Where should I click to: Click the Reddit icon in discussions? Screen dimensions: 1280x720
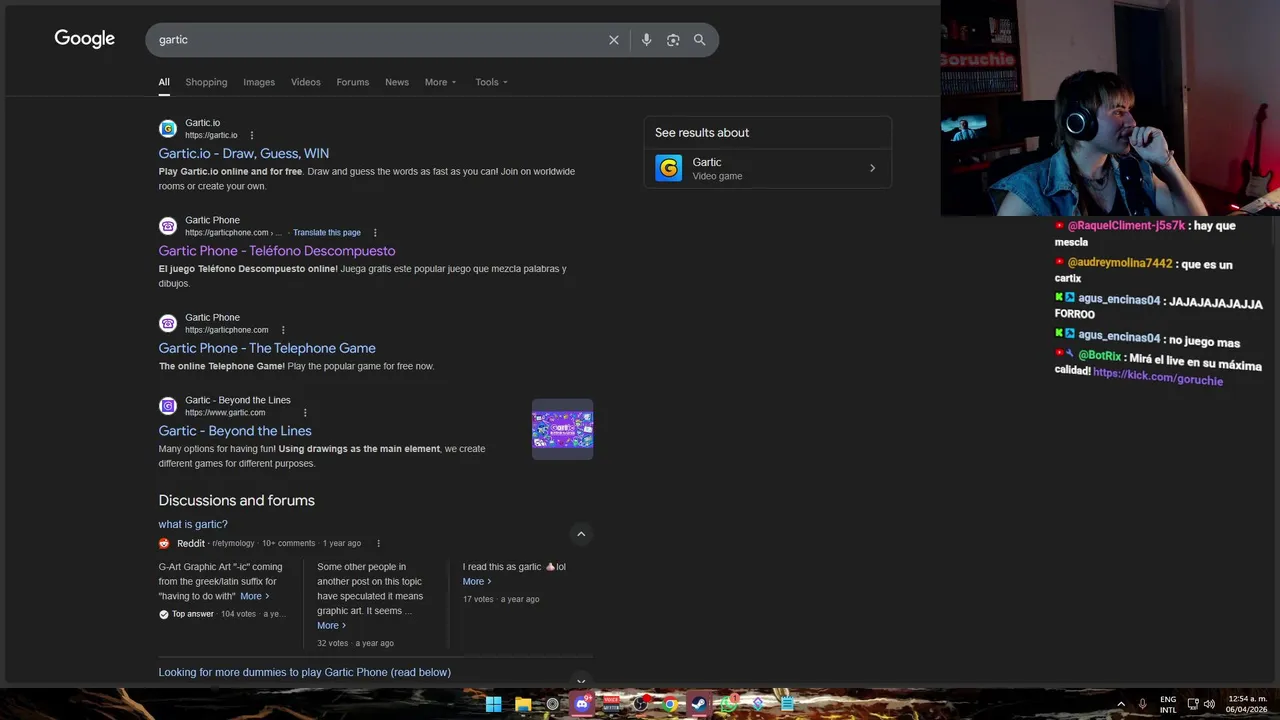click(x=164, y=543)
